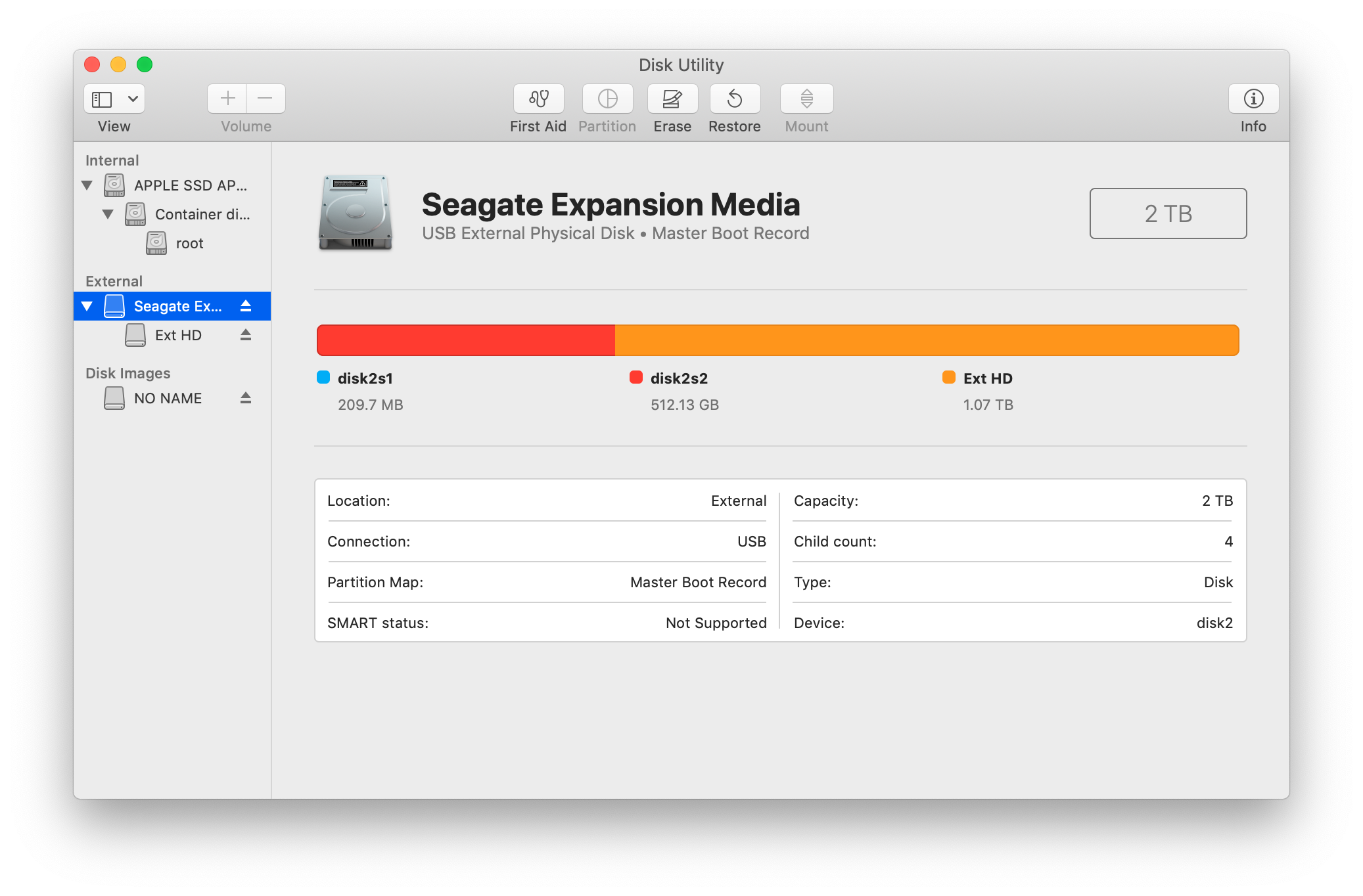The image size is (1363, 896).
Task: Select the Ext HD volume icon
Action: coord(135,335)
